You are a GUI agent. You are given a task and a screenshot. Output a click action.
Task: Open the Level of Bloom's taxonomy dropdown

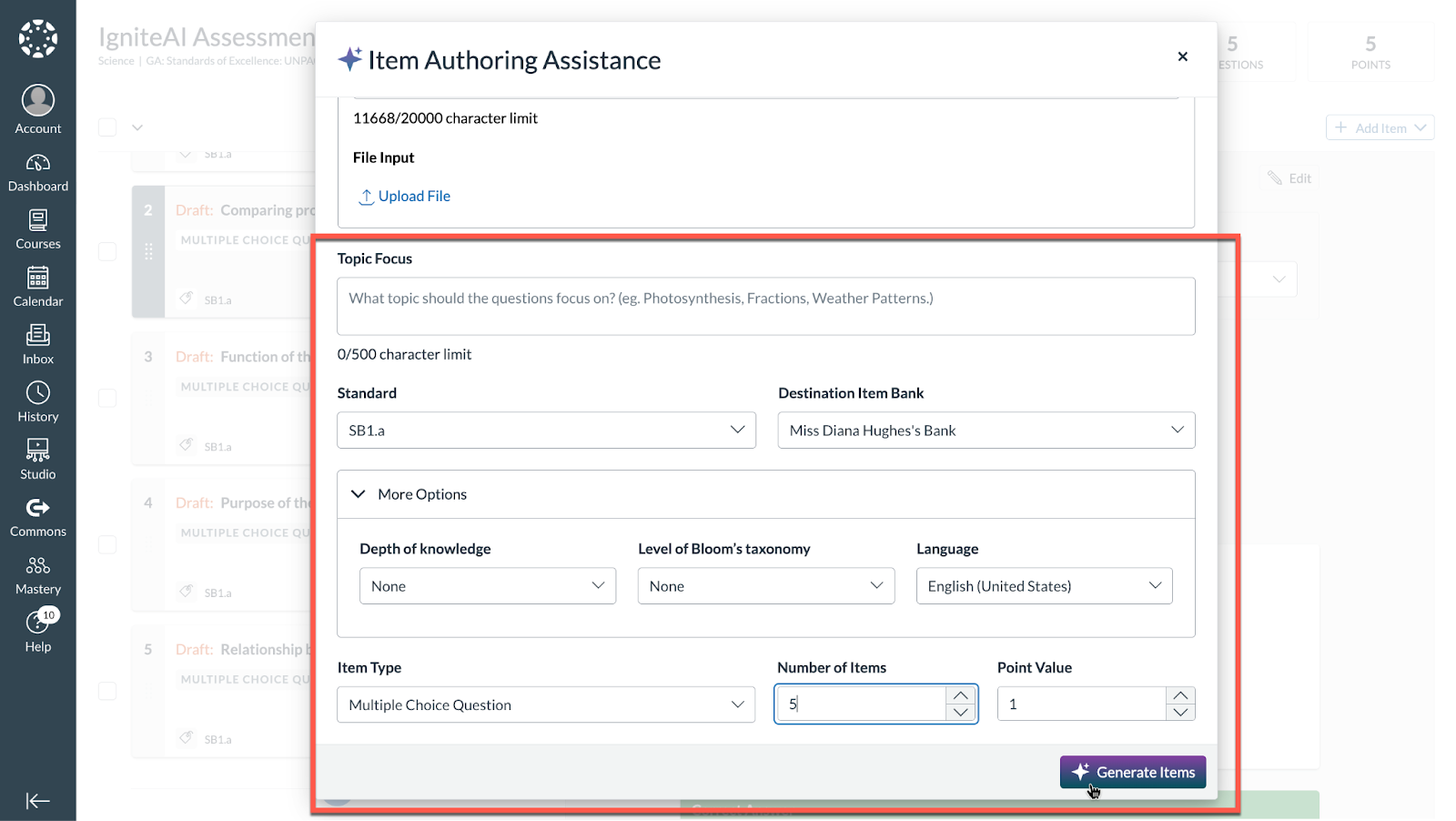pos(766,586)
